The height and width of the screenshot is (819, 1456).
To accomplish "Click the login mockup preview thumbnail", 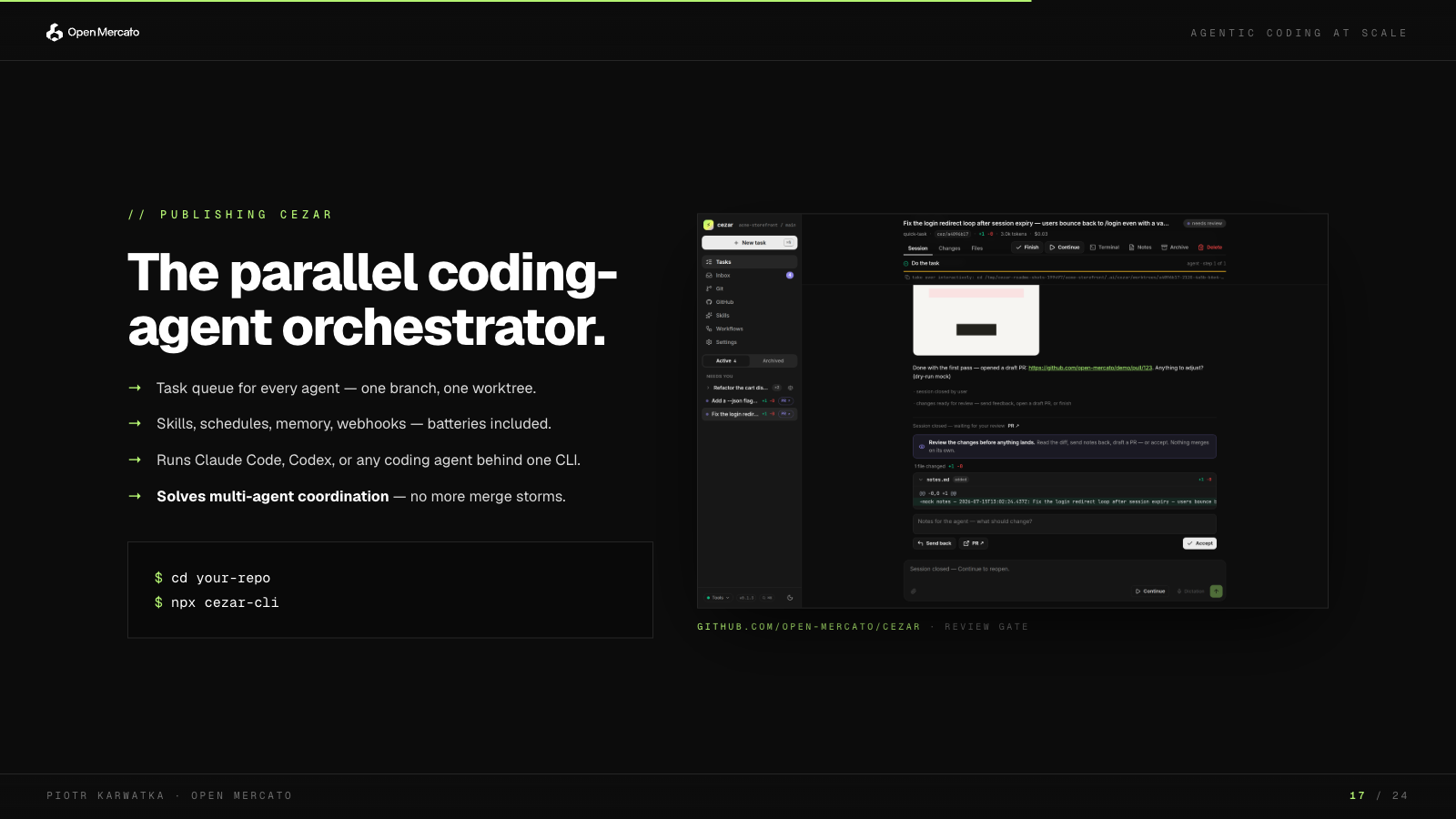I will coord(976,319).
